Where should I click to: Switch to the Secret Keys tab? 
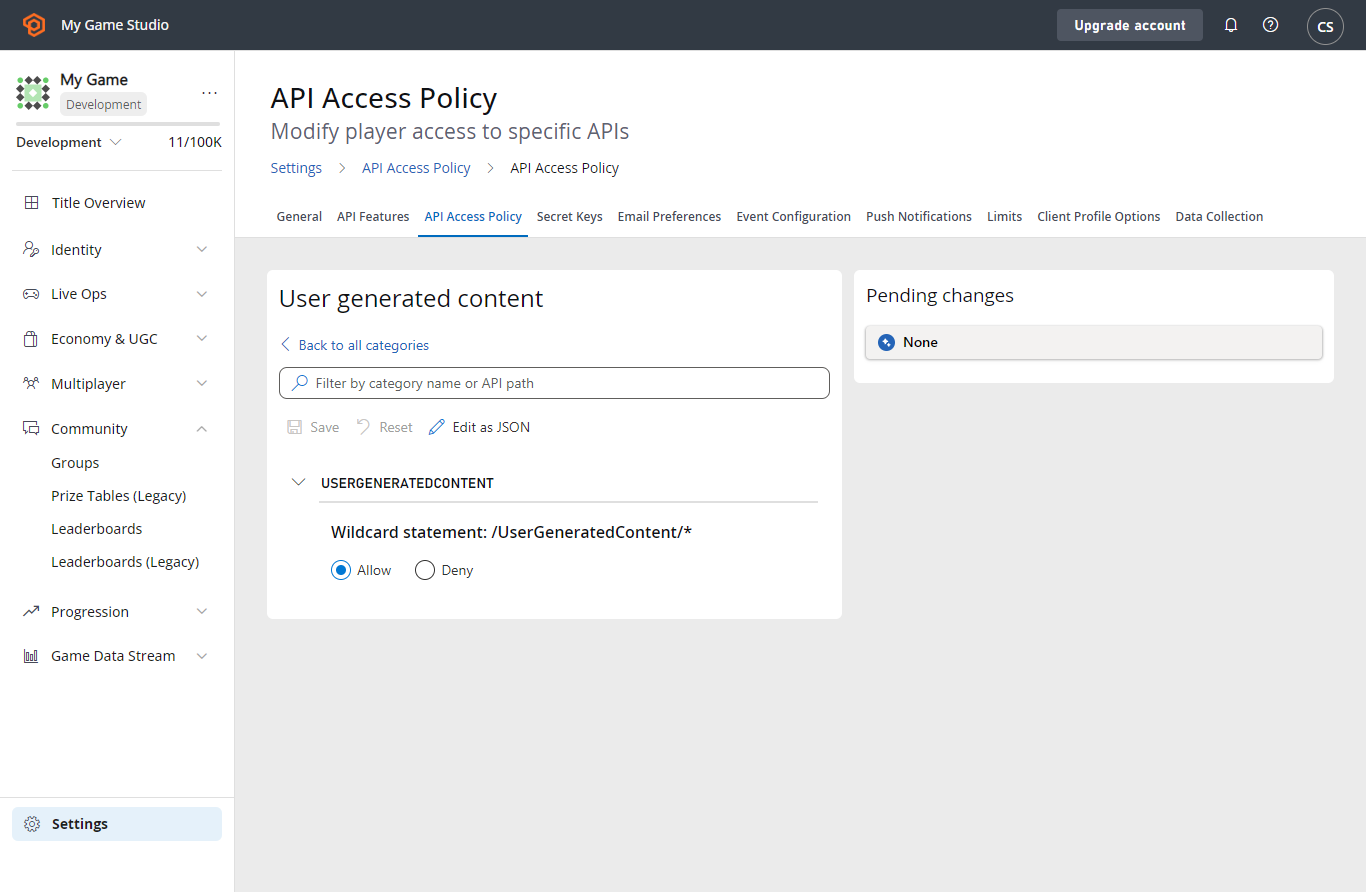(570, 217)
